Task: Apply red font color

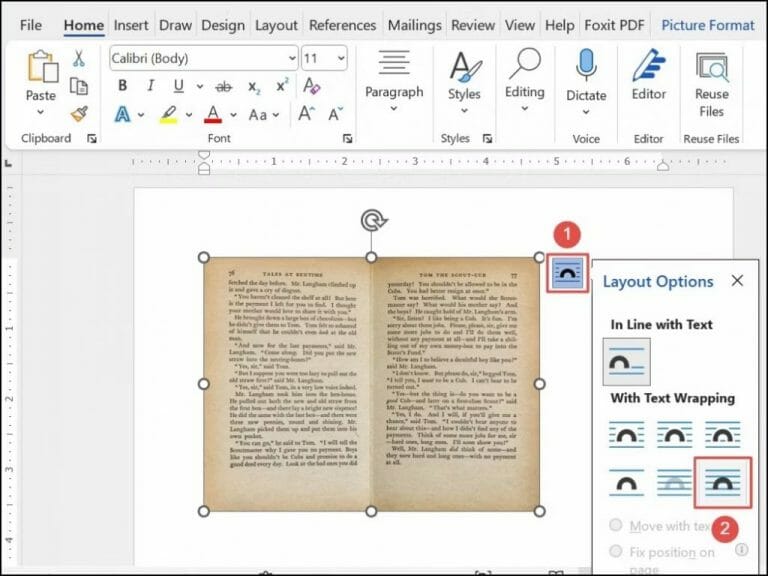Action: pos(213,115)
